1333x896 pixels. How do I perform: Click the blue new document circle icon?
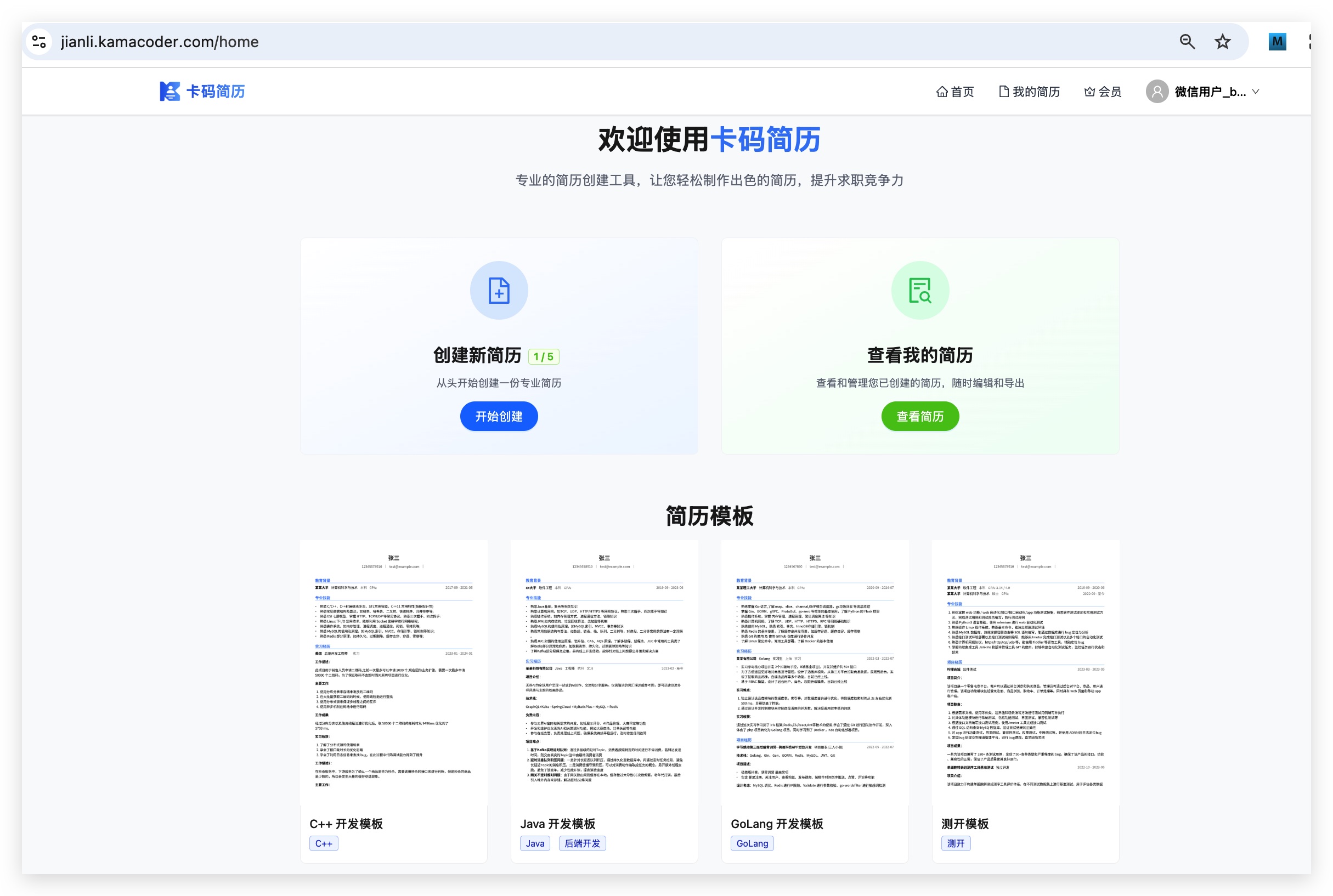(x=499, y=290)
